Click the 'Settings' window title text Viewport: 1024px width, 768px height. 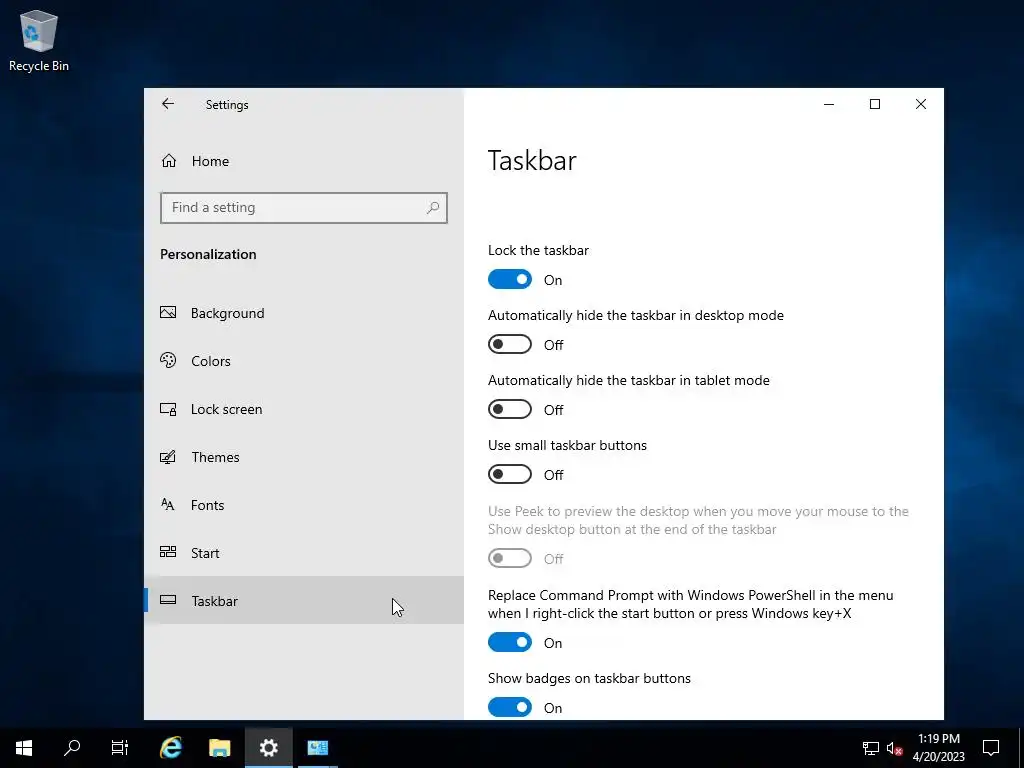point(227,104)
